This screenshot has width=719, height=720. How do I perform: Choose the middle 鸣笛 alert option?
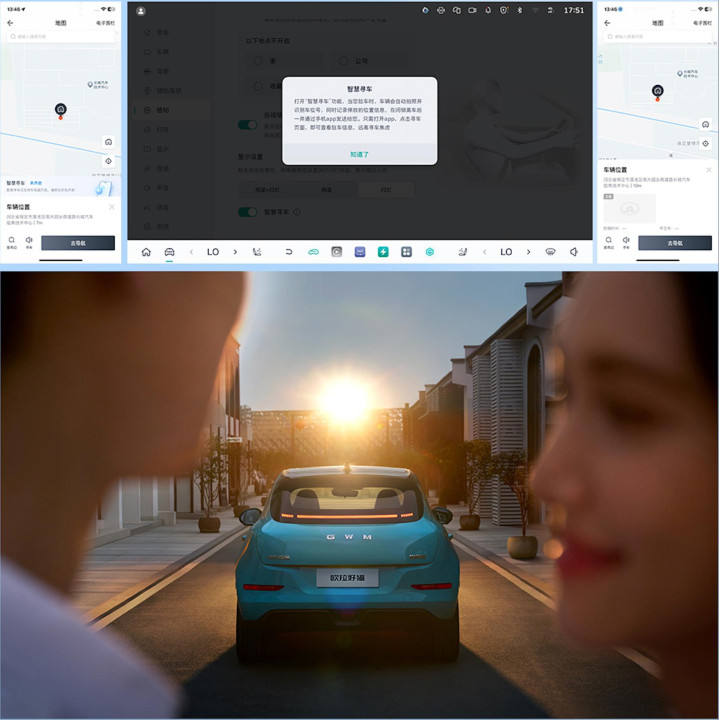tap(326, 190)
